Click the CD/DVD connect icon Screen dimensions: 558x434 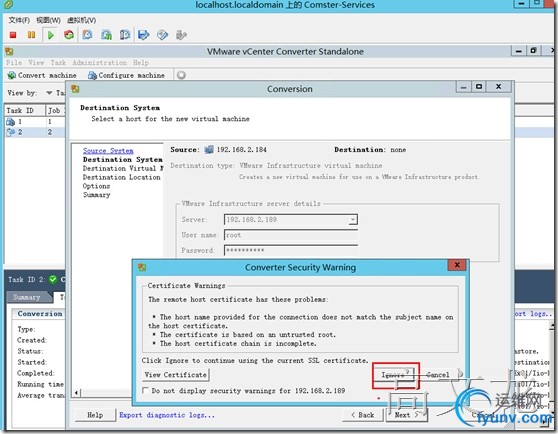click(x=162, y=35)
